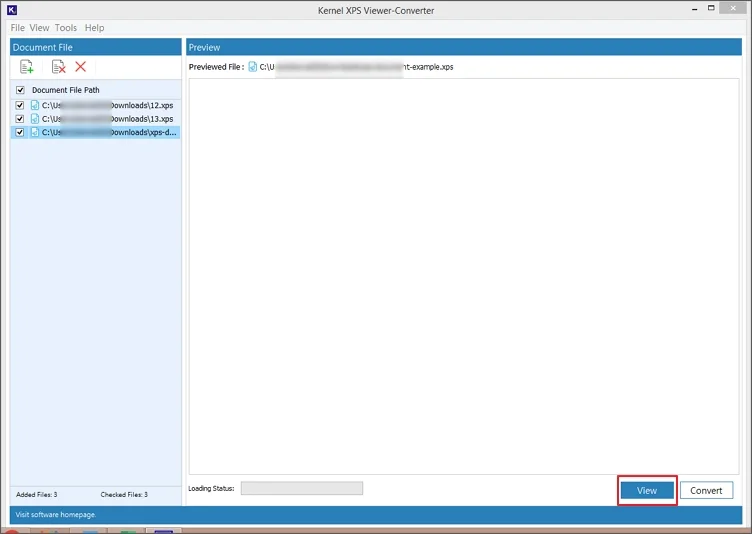Viewport: 752px width, 534px height.
Task: Uncheck the checkbox for 12.xps
Action: (x=20, y=105)
